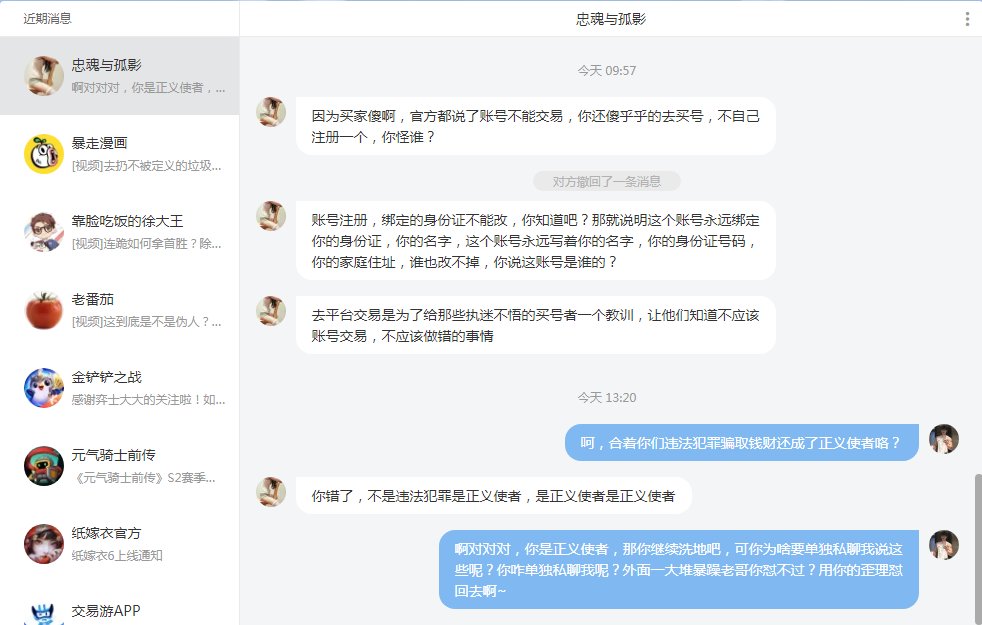Open the 老番茄 conversation

145,310
